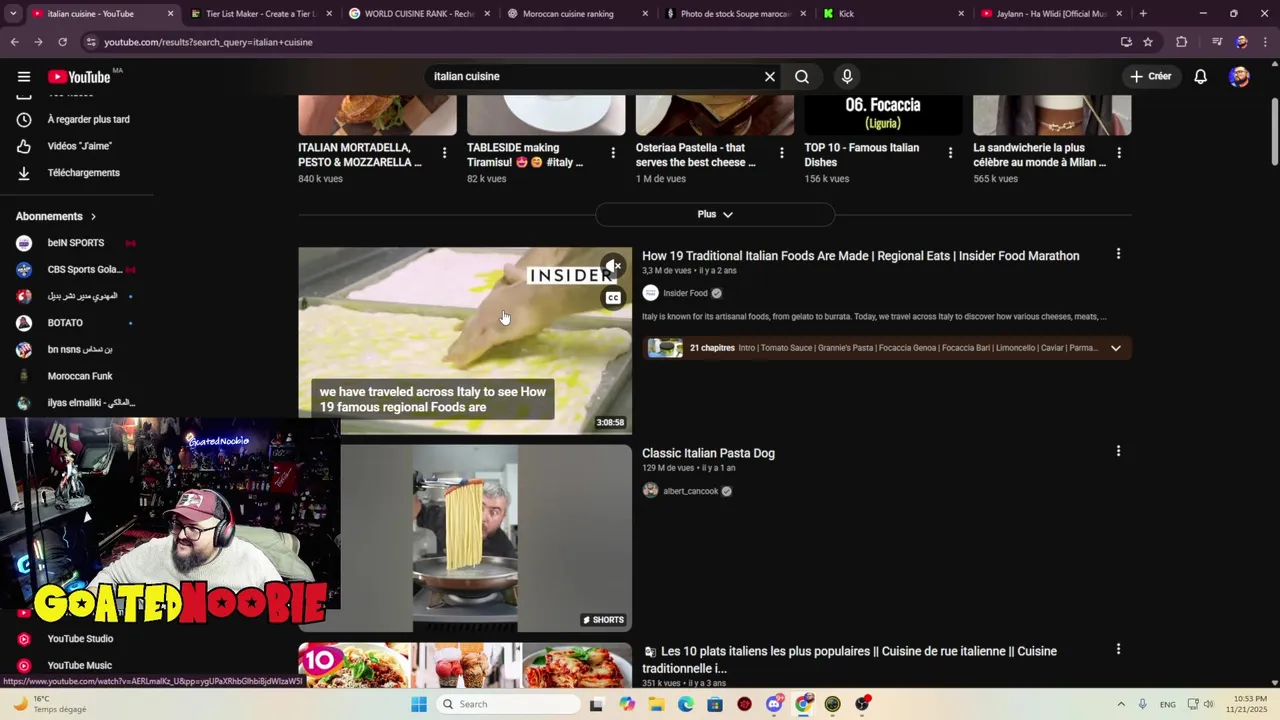Toggle mute on the video preview
Image resolution: width=1280 pixels, height=720 pixels.
(613, 266)
